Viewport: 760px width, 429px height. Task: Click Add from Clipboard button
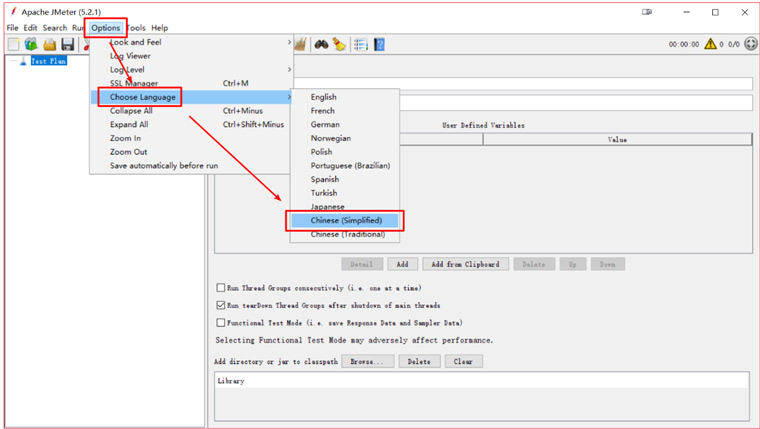(x=465, y=264)
